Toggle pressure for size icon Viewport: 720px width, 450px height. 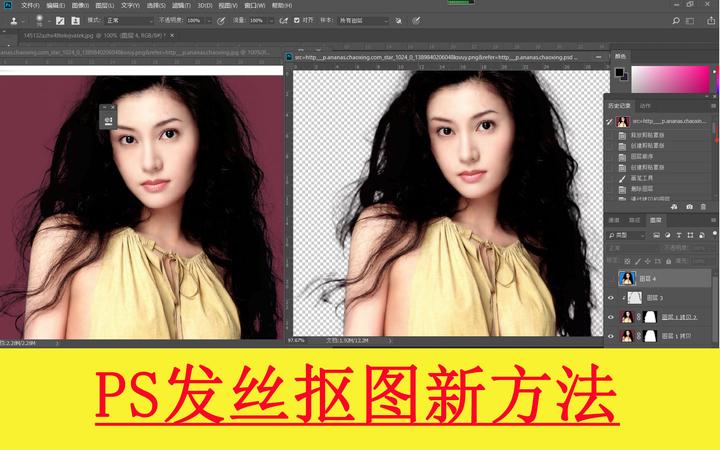416,21
